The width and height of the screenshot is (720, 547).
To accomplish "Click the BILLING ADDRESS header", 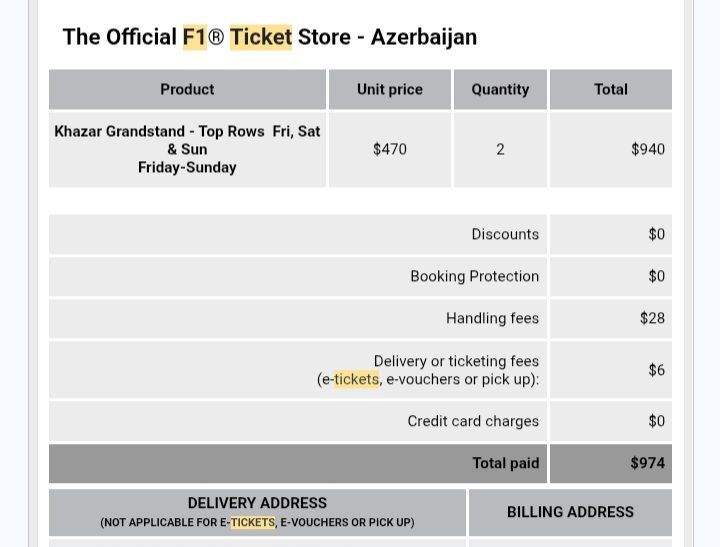I will [x=570, y=512].
